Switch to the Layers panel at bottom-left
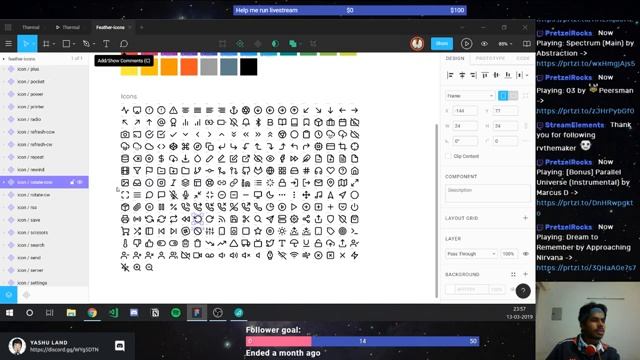The width and height of the screenshot is (640, 360). point(9,295)
